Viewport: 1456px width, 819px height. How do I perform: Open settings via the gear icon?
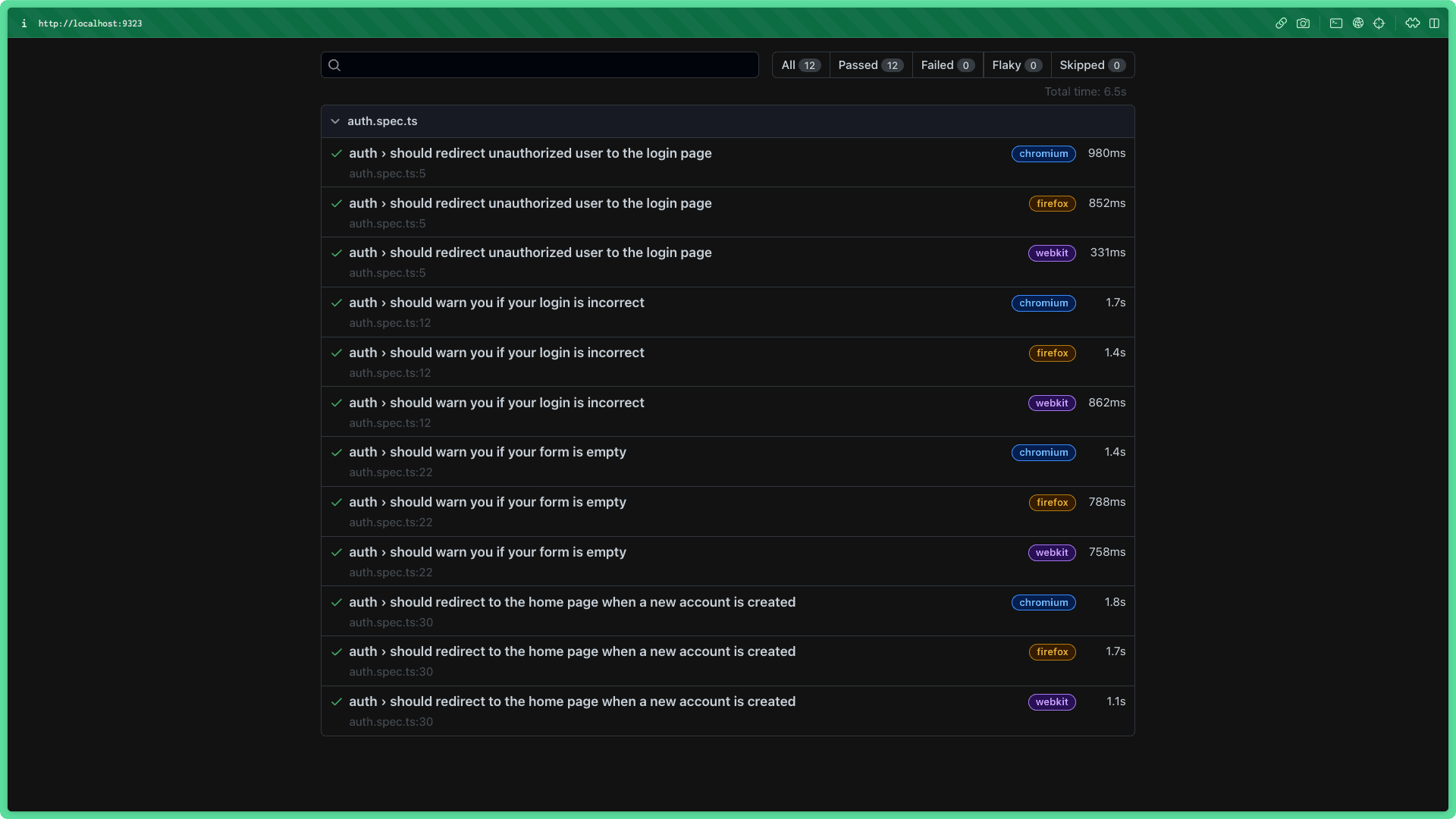(x=1413, y=24)
